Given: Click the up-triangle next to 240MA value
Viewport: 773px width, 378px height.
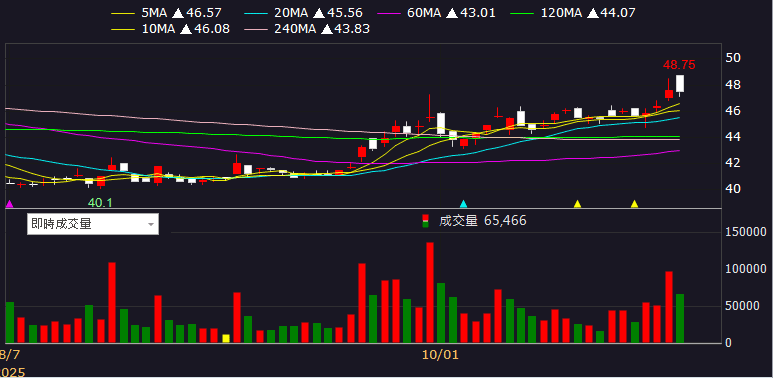Looking at the screenshot, I should click(x=326, y=29).
